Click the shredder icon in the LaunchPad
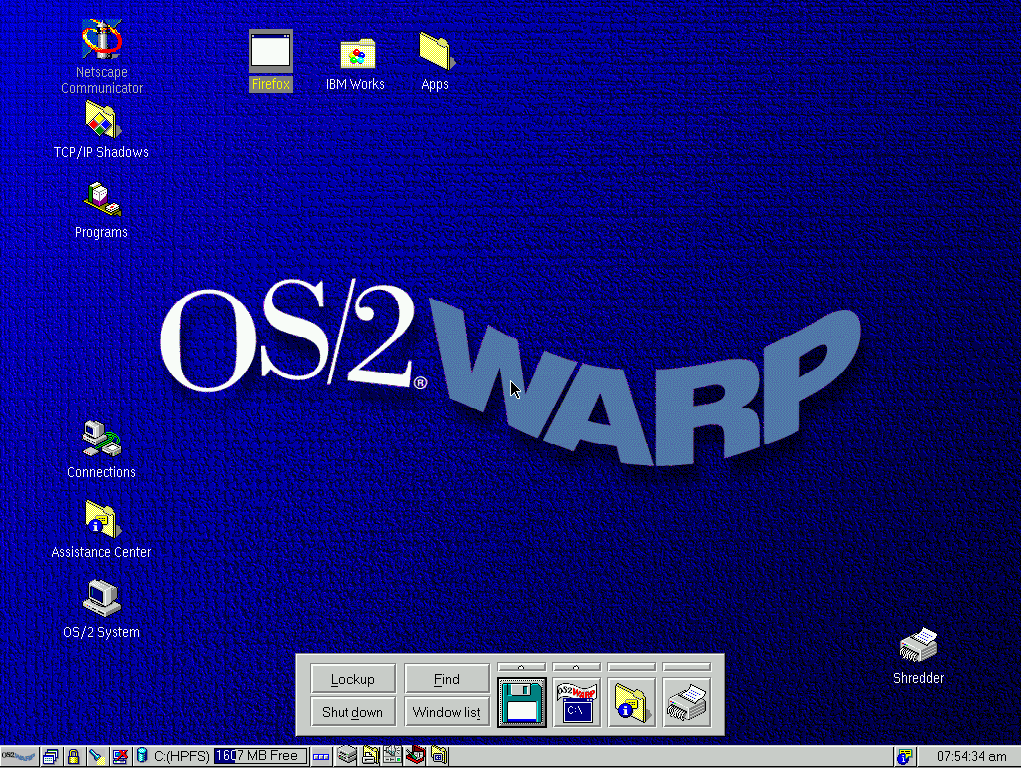Viewport: 1021px width, 768px height. [x=686, y=702]
